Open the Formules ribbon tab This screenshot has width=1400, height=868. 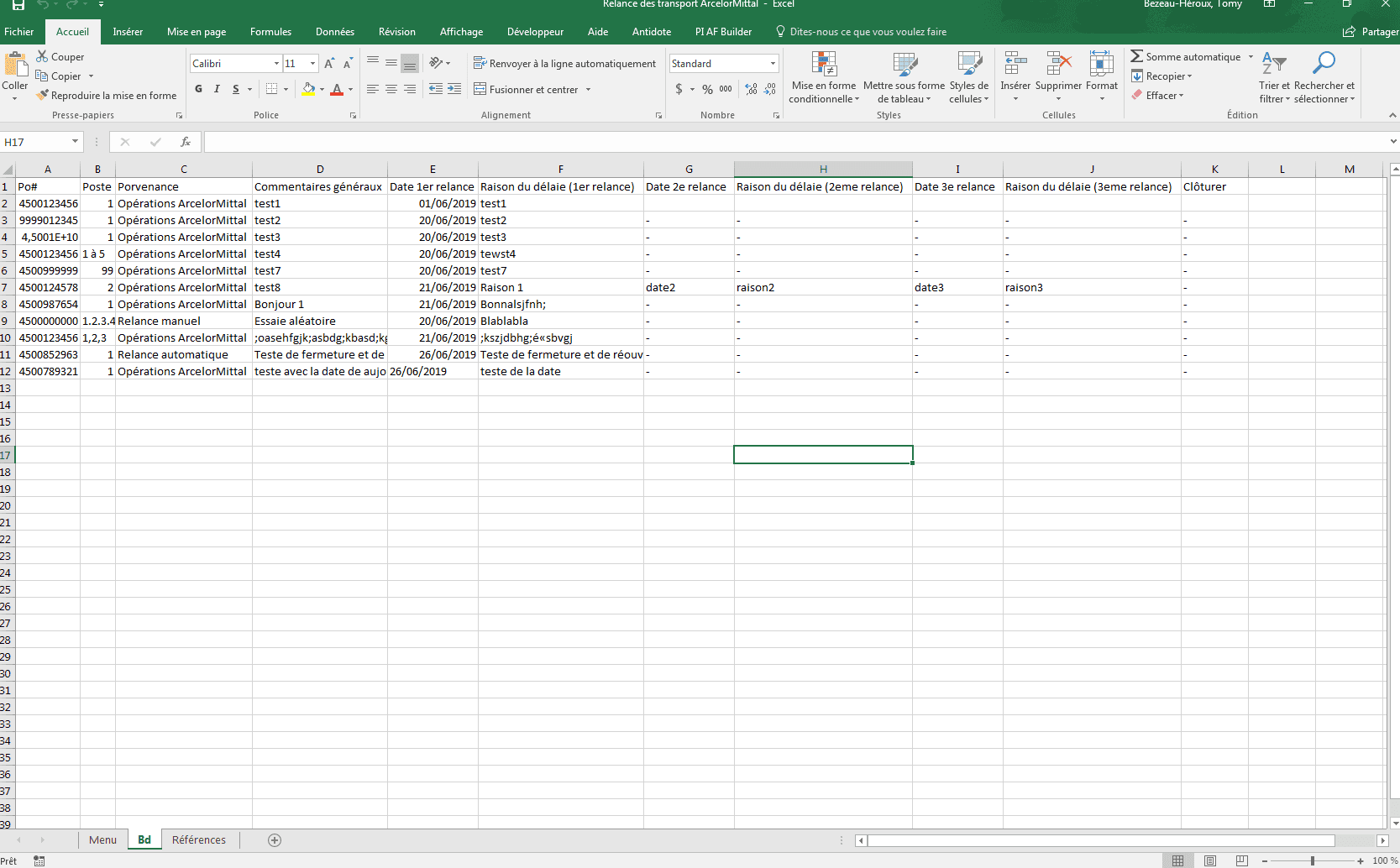270,32
